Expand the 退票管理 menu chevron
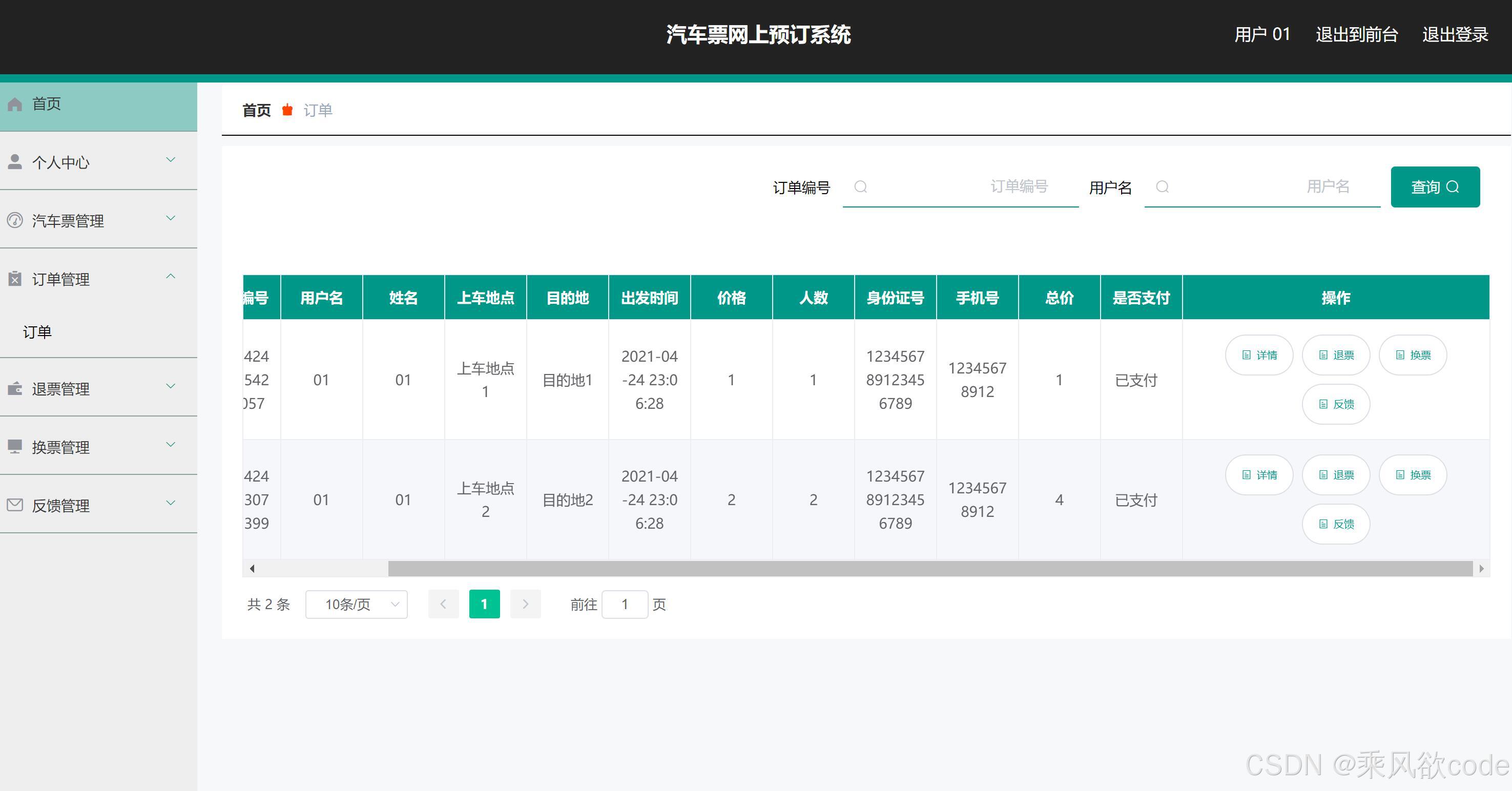 tap(171, 386)
